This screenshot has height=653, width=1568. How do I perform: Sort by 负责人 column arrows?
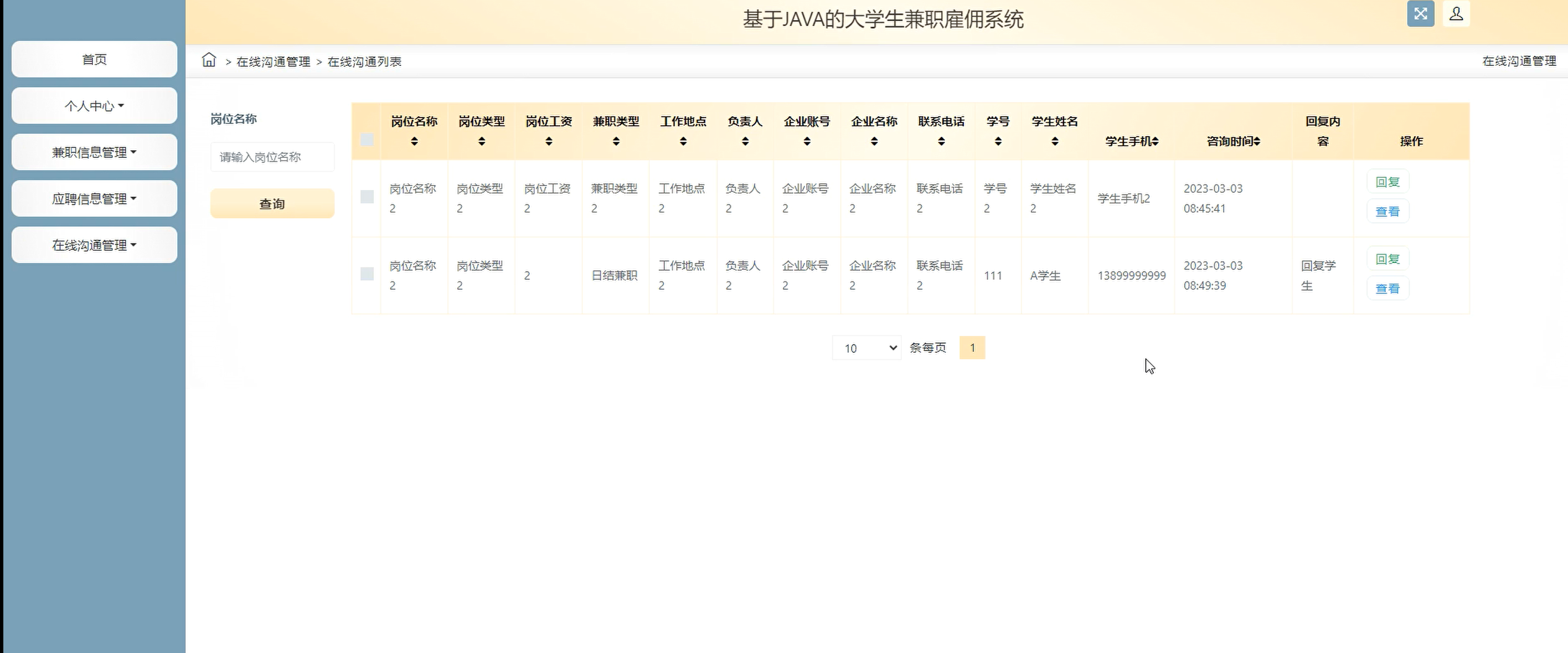tap(745, 141)
